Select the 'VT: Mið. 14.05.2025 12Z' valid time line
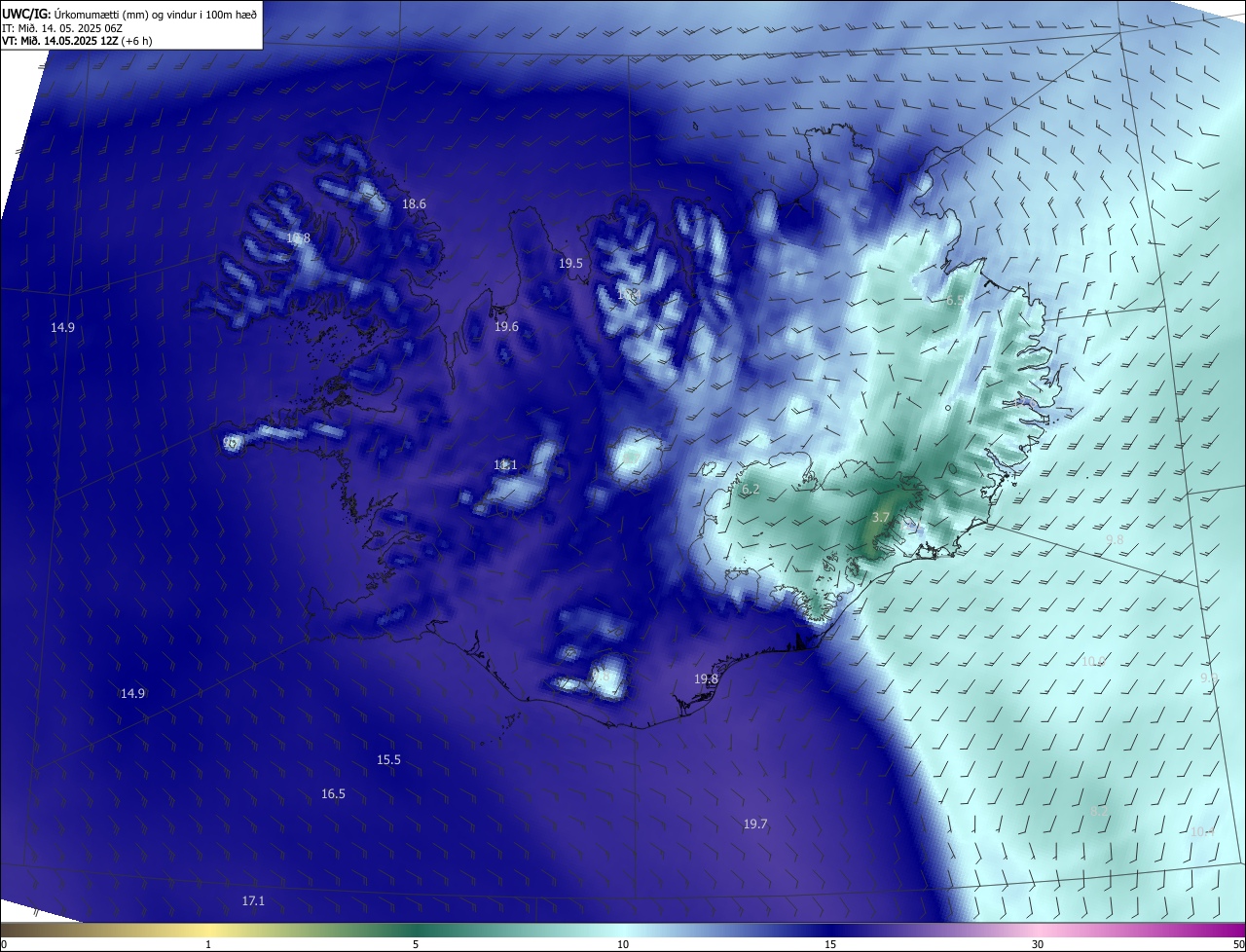 point(76,41)
